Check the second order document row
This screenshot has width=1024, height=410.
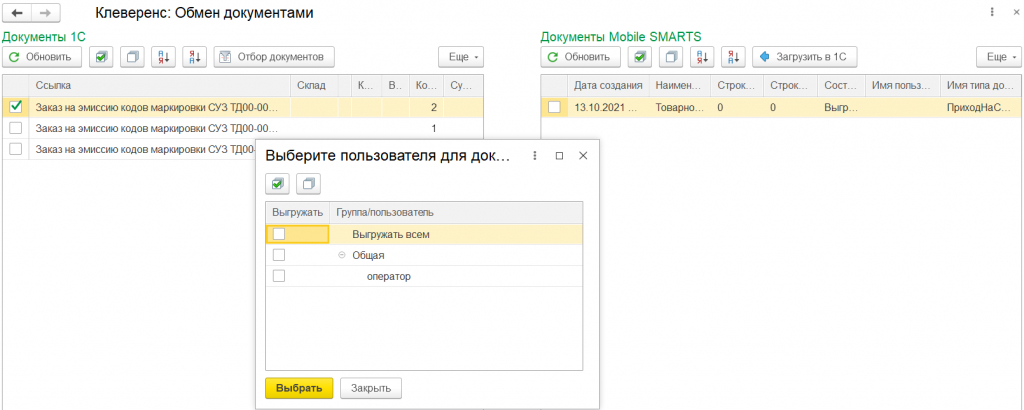click(x=16, y=128)
